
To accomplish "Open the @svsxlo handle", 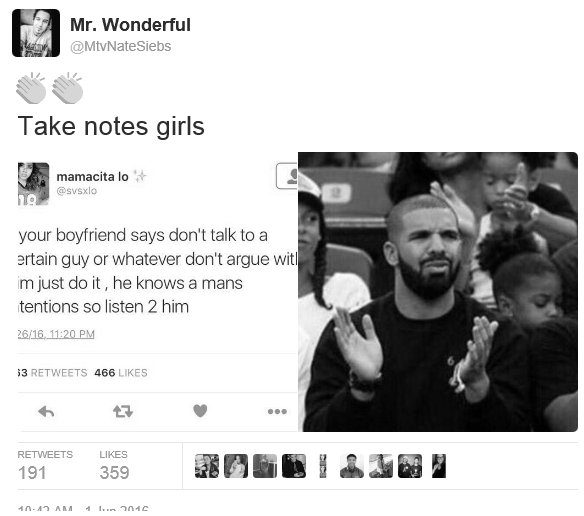I will [x=77, y=191].
